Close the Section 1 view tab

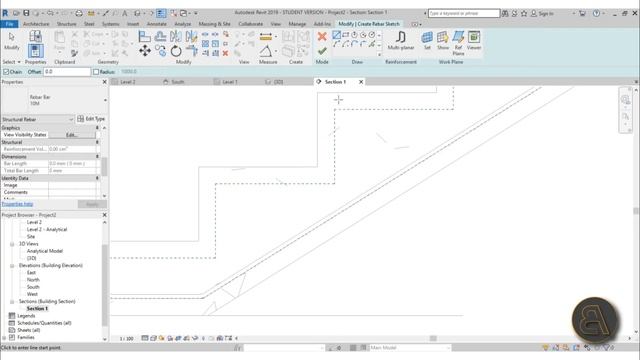361,82
